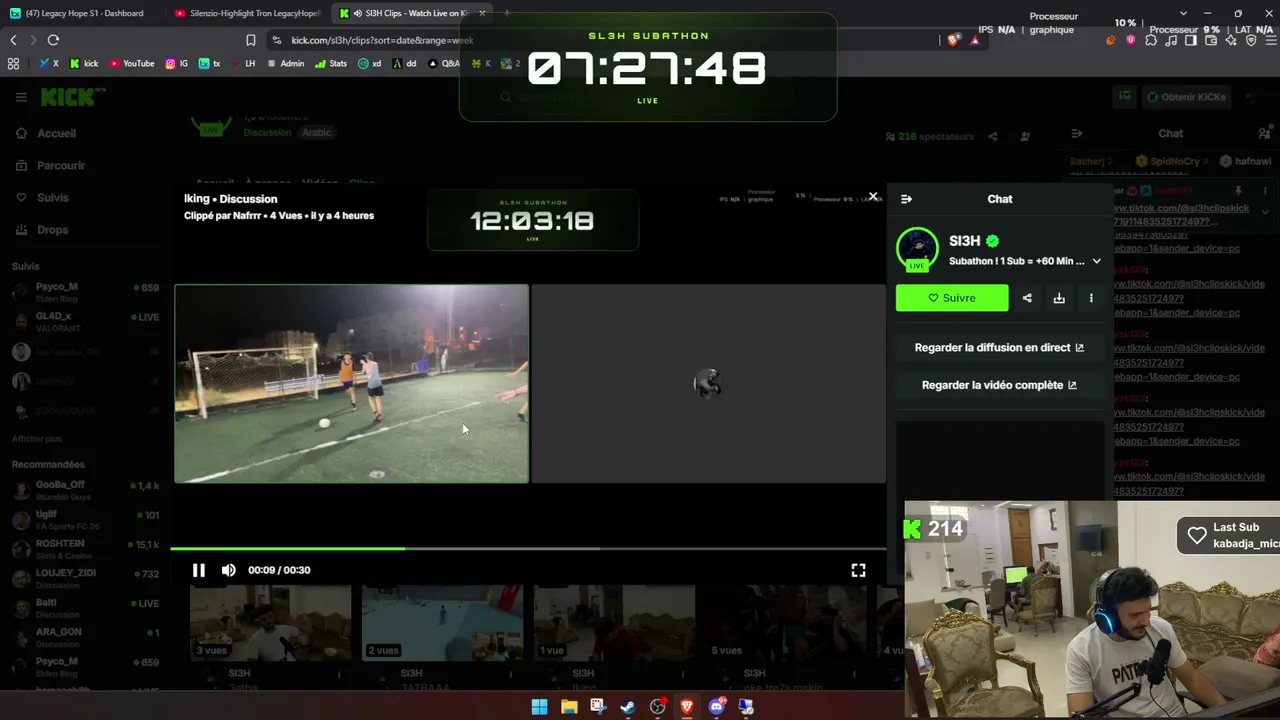Open GooBa_Off recommended channel
The width and height of the screenshot is (1280, 720).
coord(85,490)
